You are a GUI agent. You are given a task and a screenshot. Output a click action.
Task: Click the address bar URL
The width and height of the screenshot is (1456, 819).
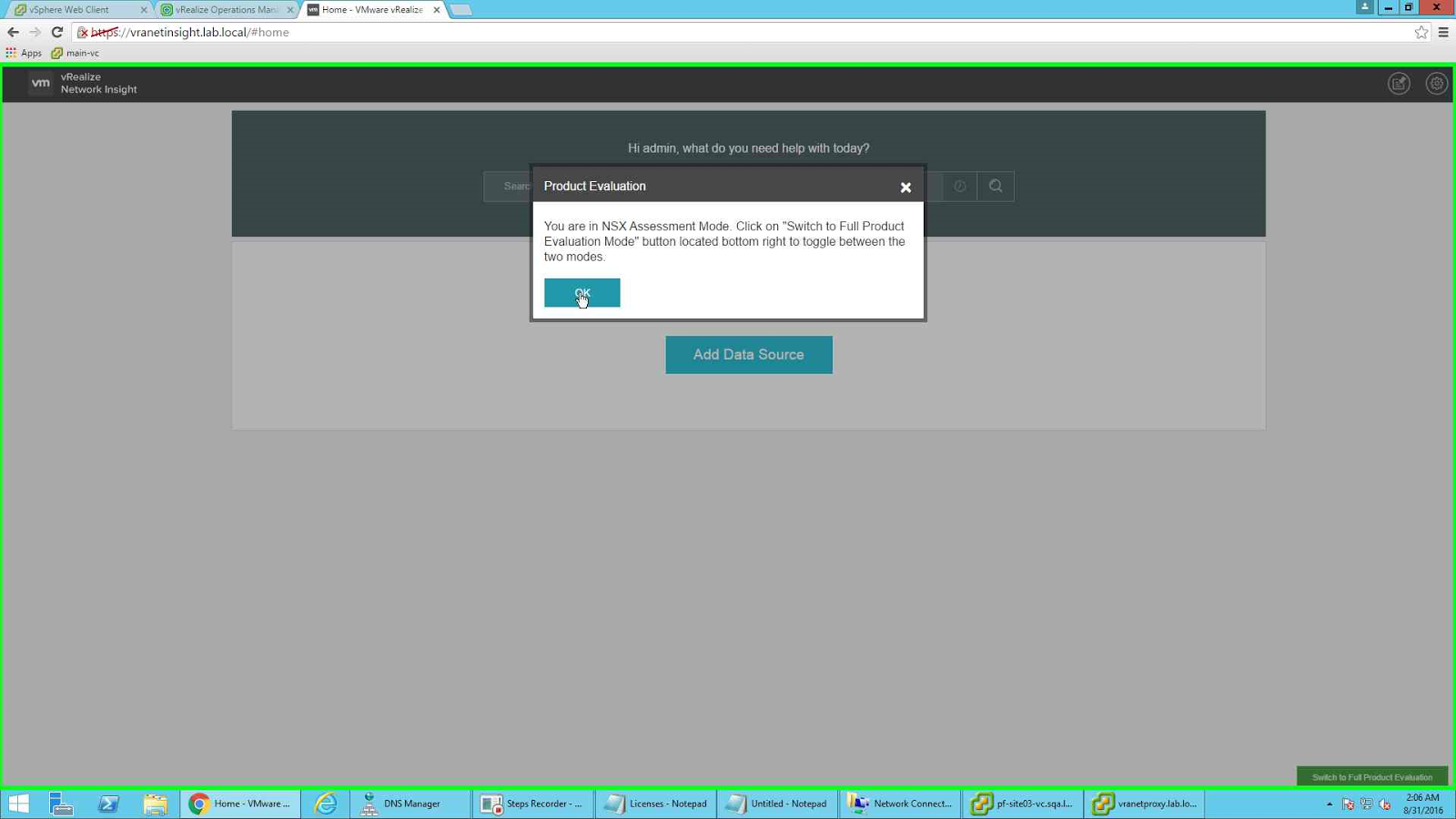click(190, 32)
